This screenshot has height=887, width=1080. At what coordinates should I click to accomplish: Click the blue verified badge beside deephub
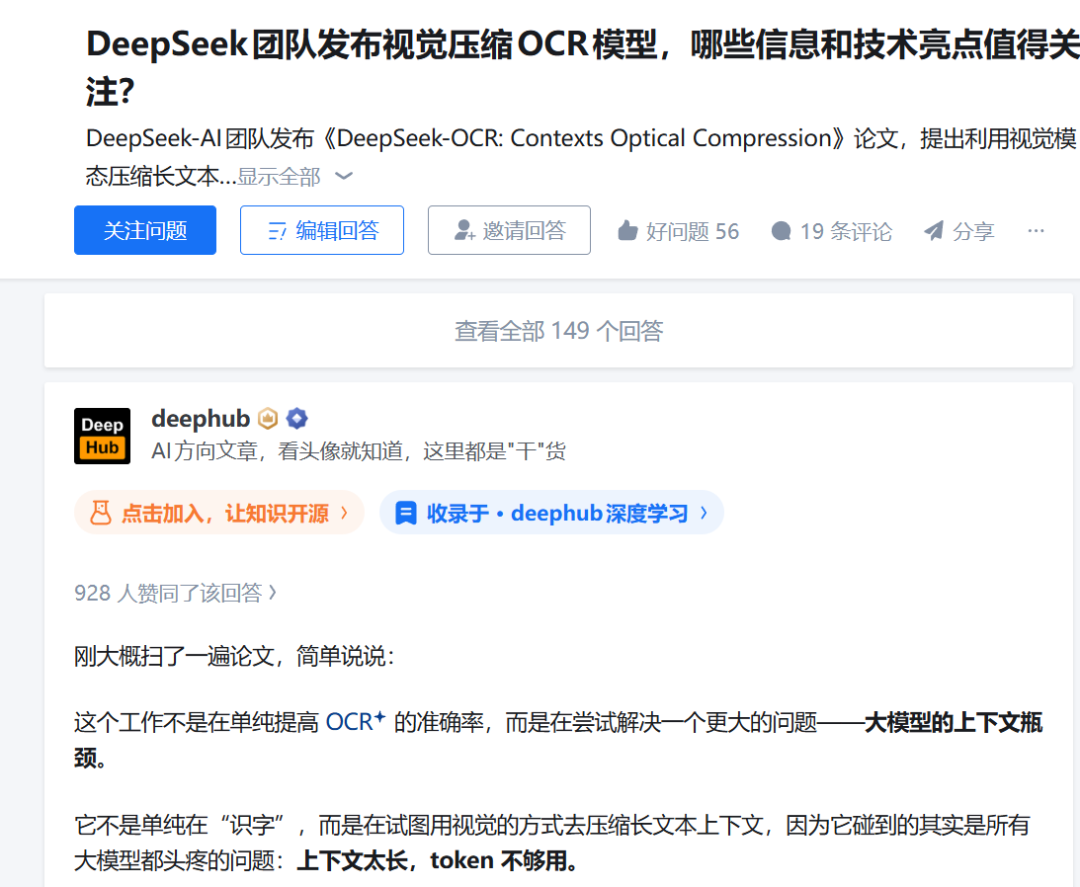click(x=297, y=418)
